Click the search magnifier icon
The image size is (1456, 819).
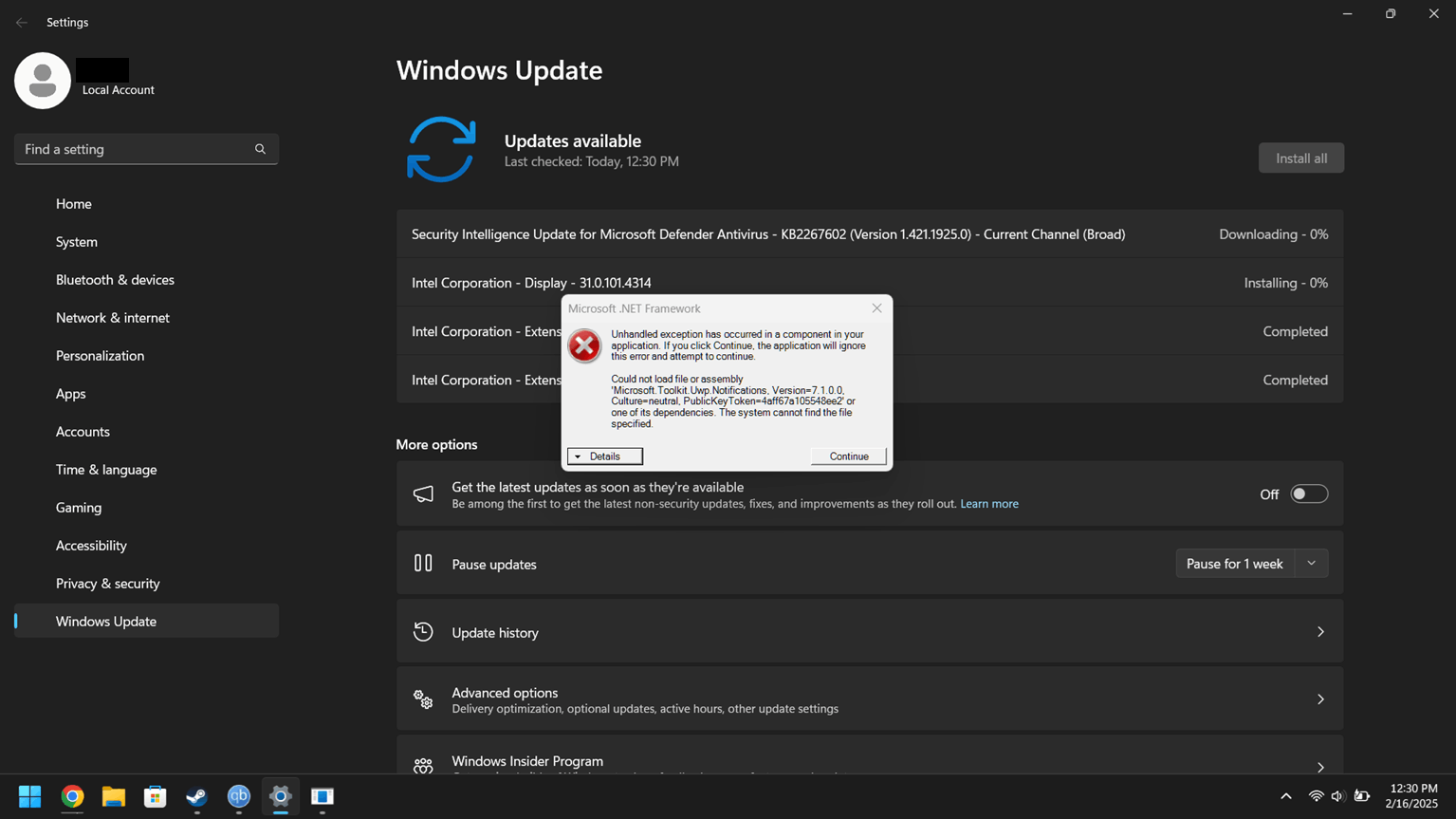pos(260,149)
